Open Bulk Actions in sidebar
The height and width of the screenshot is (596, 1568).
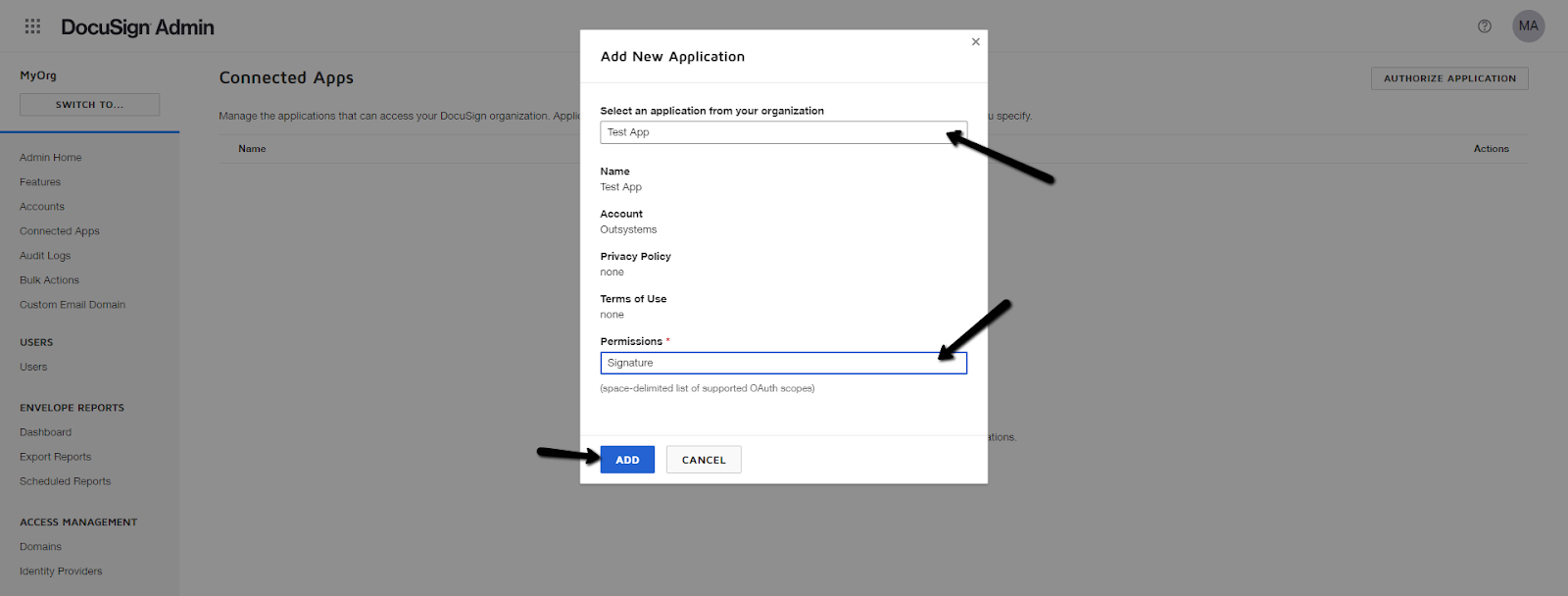click(x=49, y=280)
